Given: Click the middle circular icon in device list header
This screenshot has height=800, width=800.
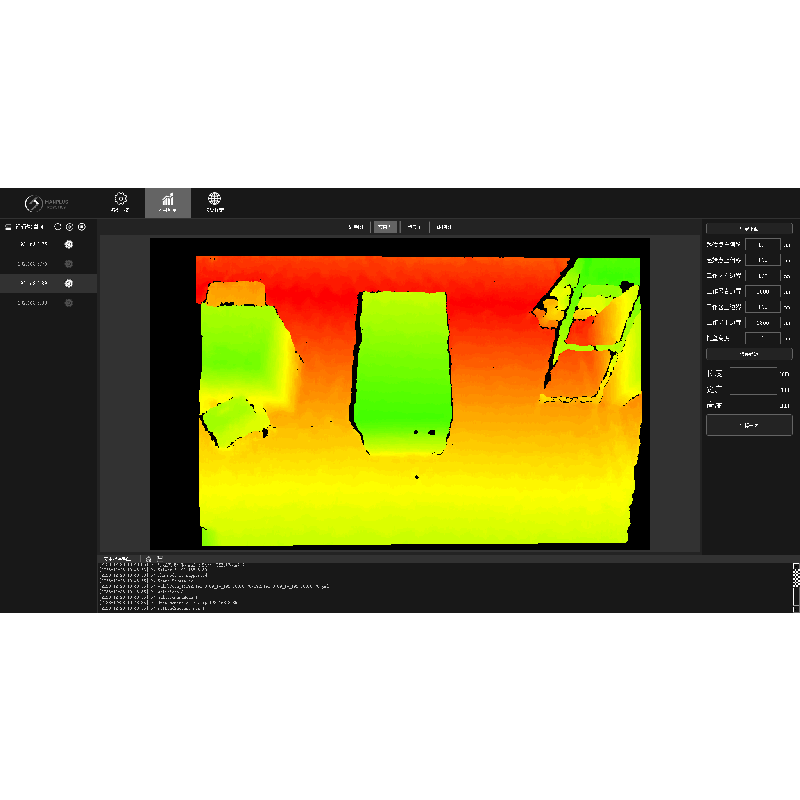Looking at the screenshot, I should pyautogui.click(x=69, y=227).
